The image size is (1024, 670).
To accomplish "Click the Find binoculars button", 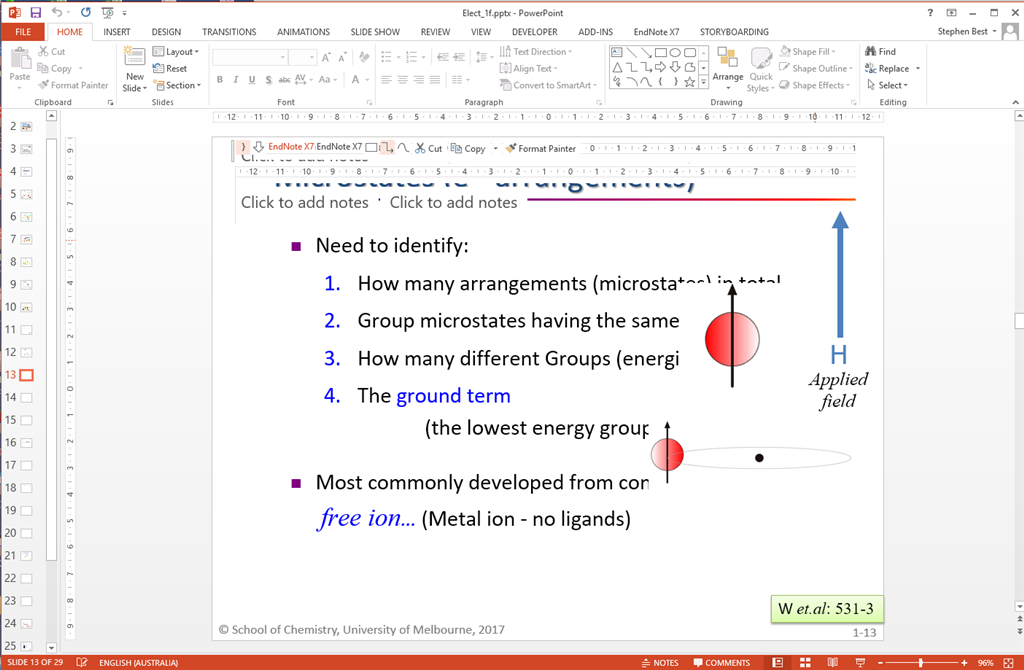I will pos(880,51).
